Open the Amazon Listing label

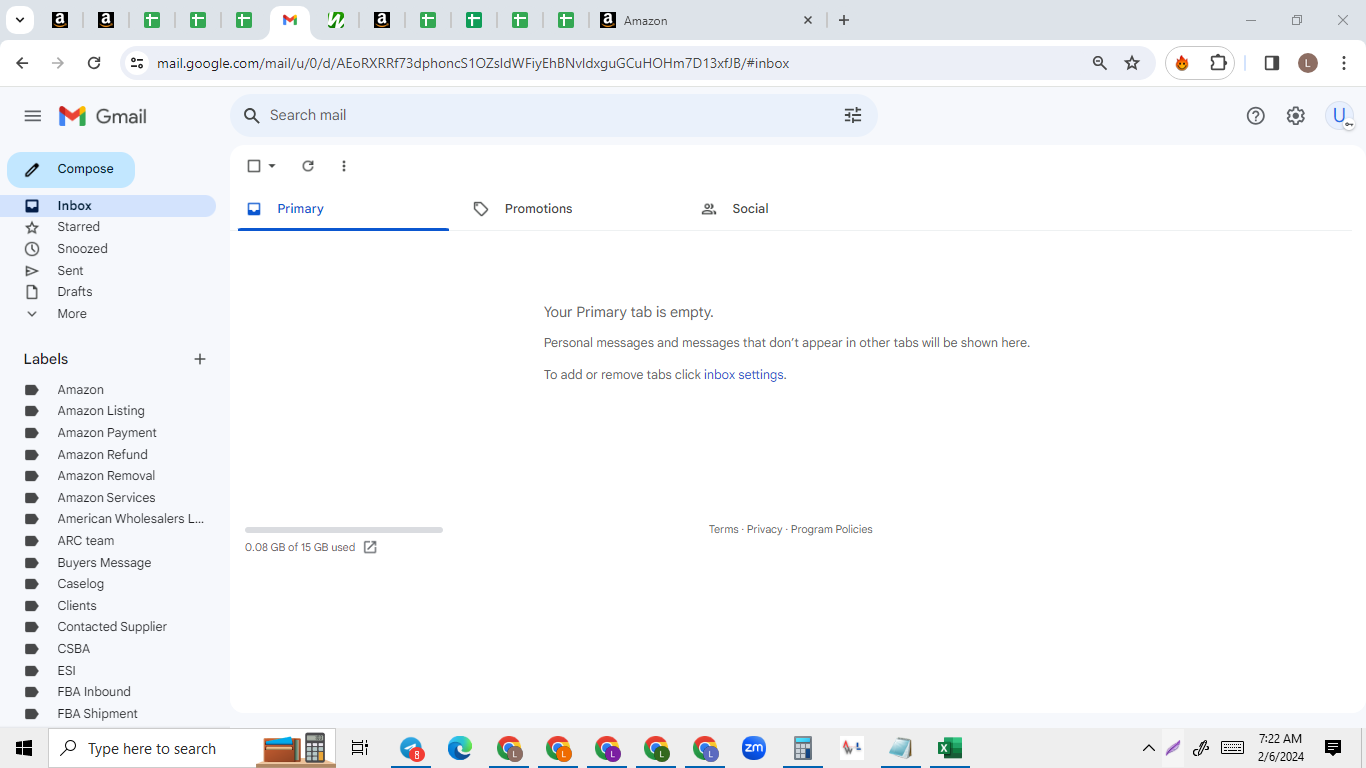(x=101, y=411)
